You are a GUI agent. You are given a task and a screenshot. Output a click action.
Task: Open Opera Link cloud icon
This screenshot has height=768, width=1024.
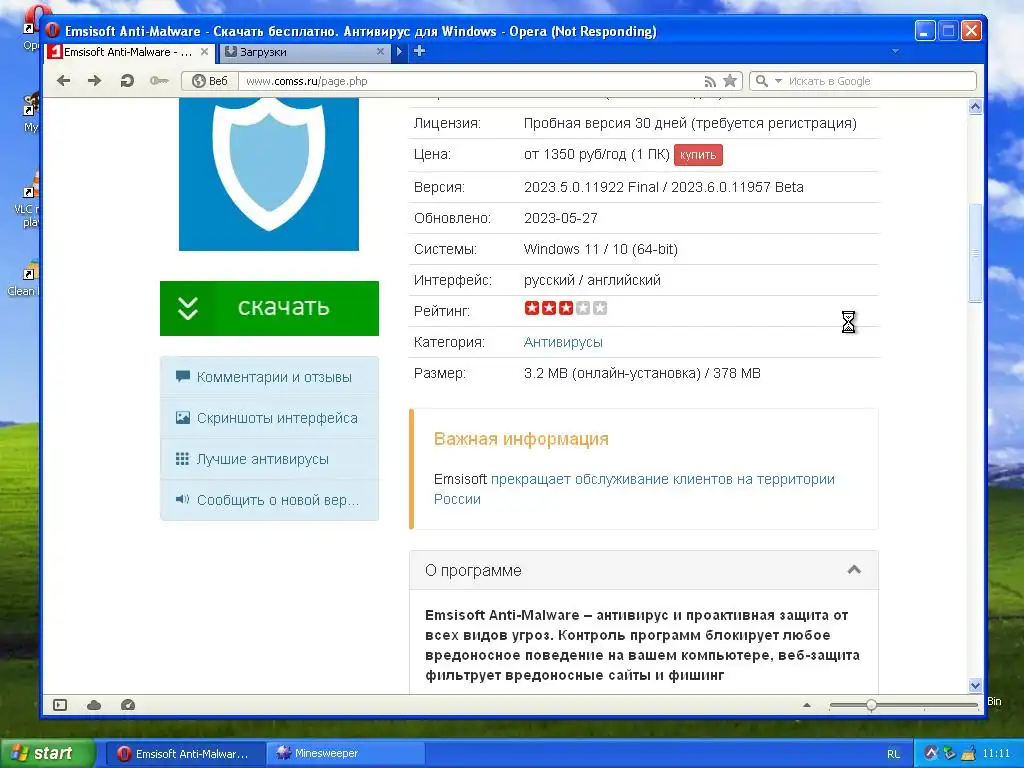pyautogui.click(x=94, y=705)
